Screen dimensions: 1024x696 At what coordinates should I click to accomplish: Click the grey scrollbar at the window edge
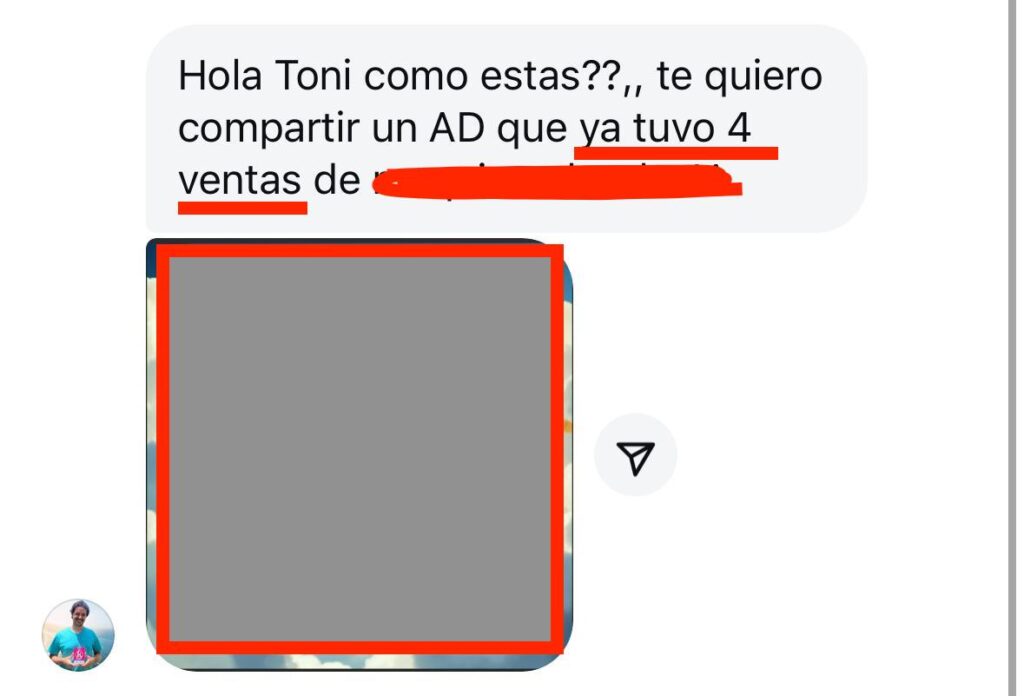(1012, 348)
